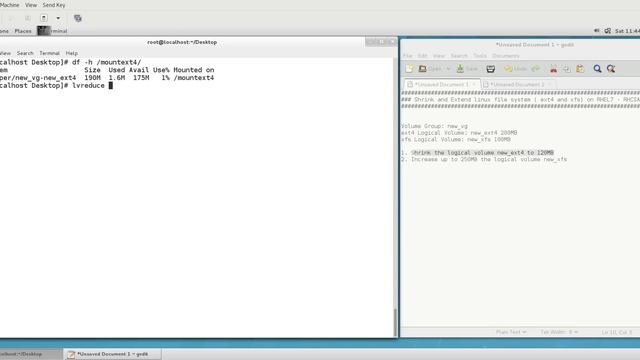Click the VM pause icon

tap(28, 18)
